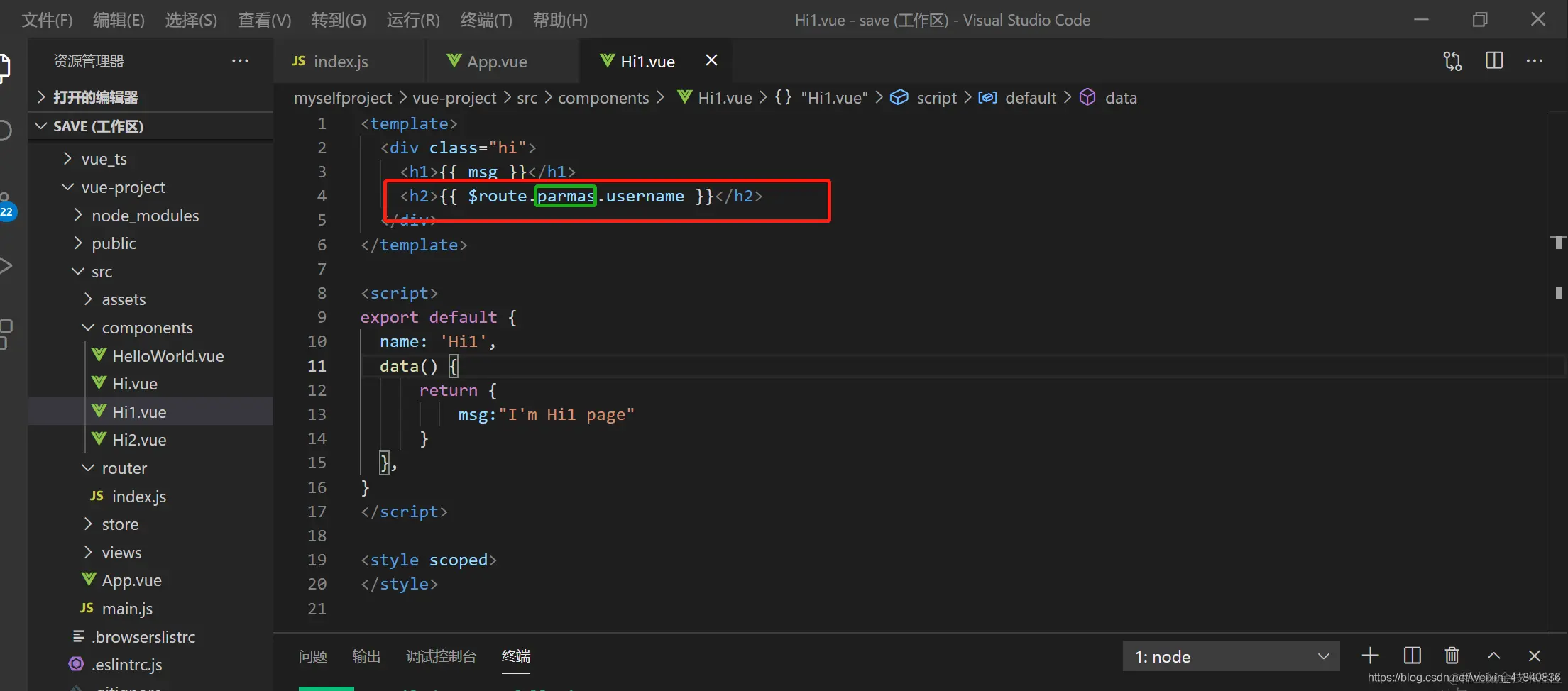
Task: Maximize the terminal panel with up chevron
Action: [1493, 656]
